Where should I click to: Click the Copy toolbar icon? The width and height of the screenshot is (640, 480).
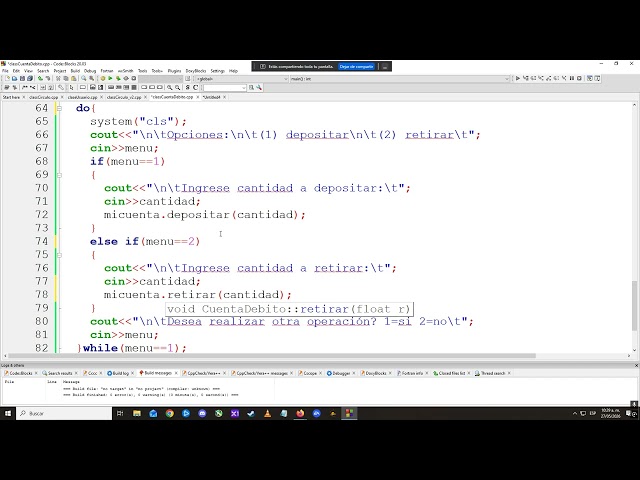(x=66, y=78)
